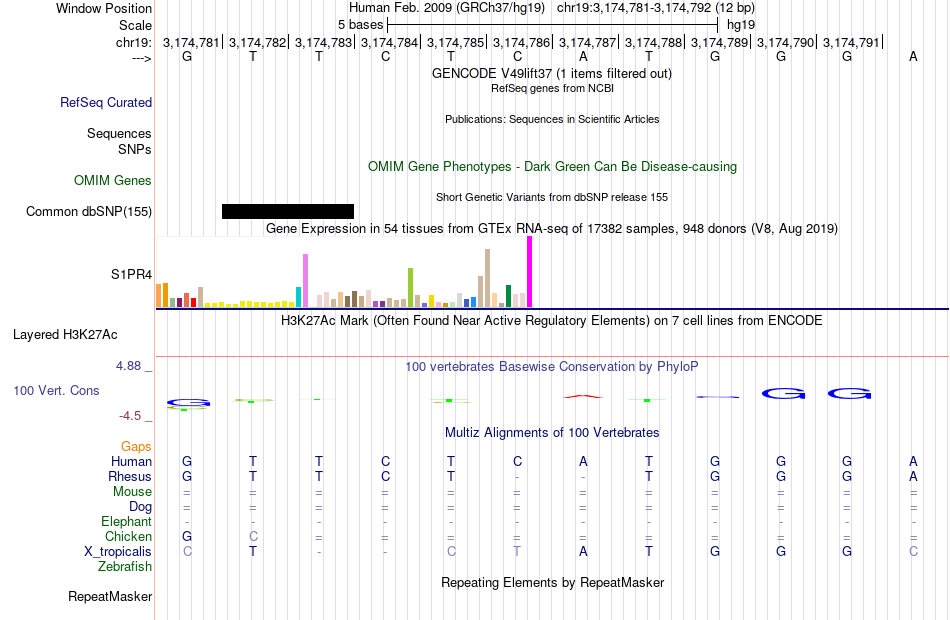The image size is (950, 620).
Task: Select the Human species row label
Action: click(x=131, y=462)
